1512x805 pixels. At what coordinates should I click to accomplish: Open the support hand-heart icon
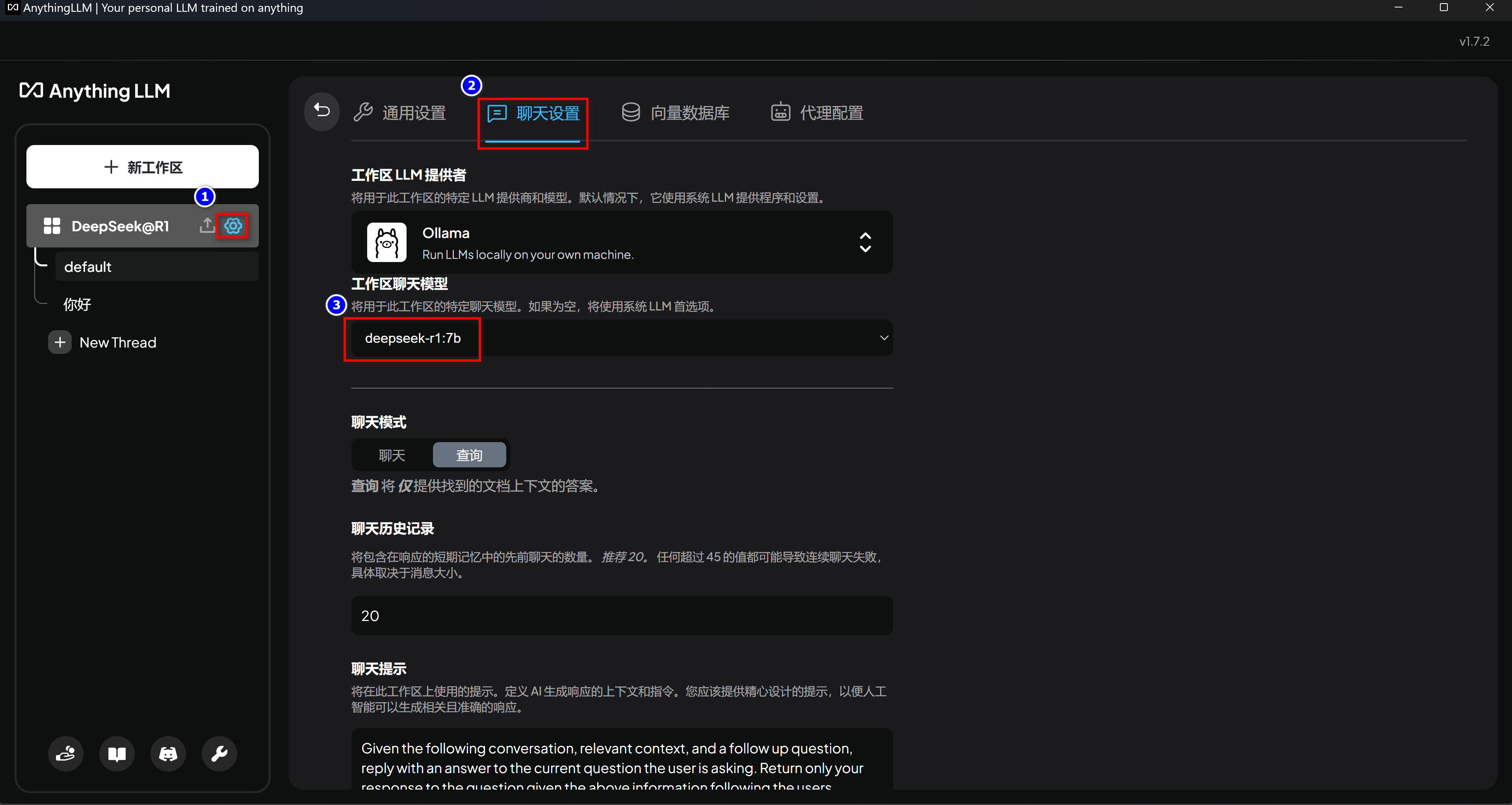(66, 753)
